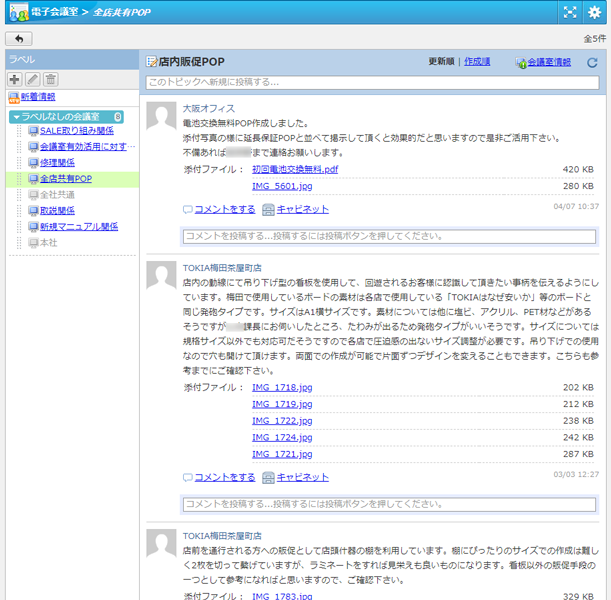Click the pencil edit label icon

coord(32,79)
